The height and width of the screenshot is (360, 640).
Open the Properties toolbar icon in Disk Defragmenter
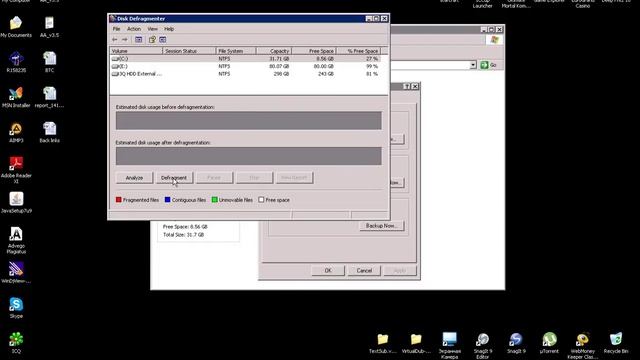pos(152,40)
